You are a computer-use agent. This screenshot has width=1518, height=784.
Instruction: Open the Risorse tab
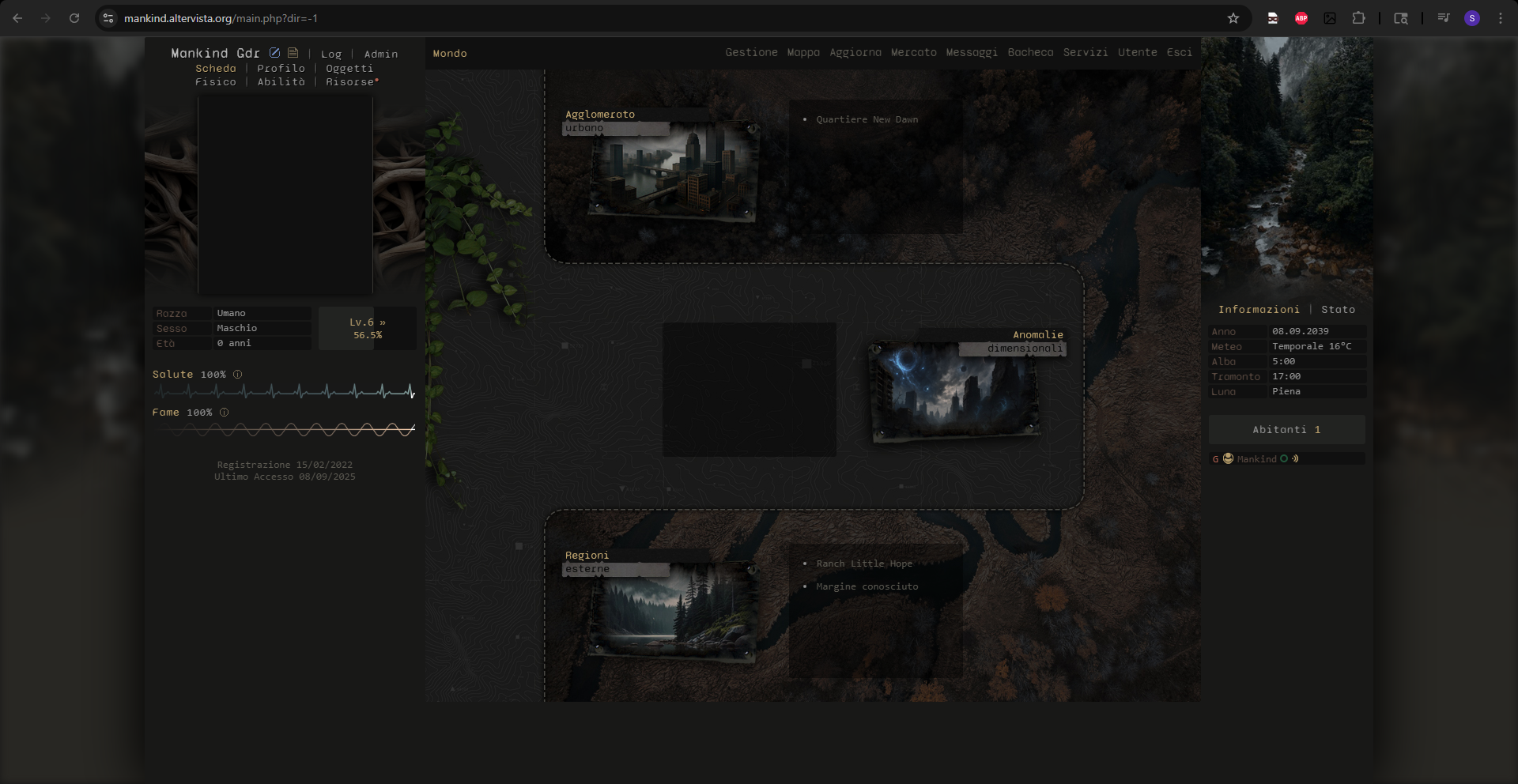[x=352, y=82]
